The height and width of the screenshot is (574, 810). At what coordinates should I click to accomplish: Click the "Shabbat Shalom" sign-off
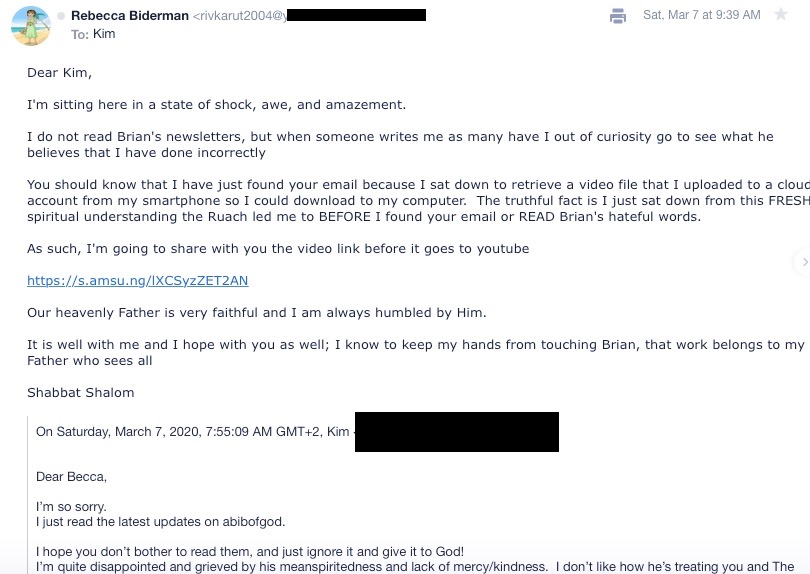(x=80, y=392)
